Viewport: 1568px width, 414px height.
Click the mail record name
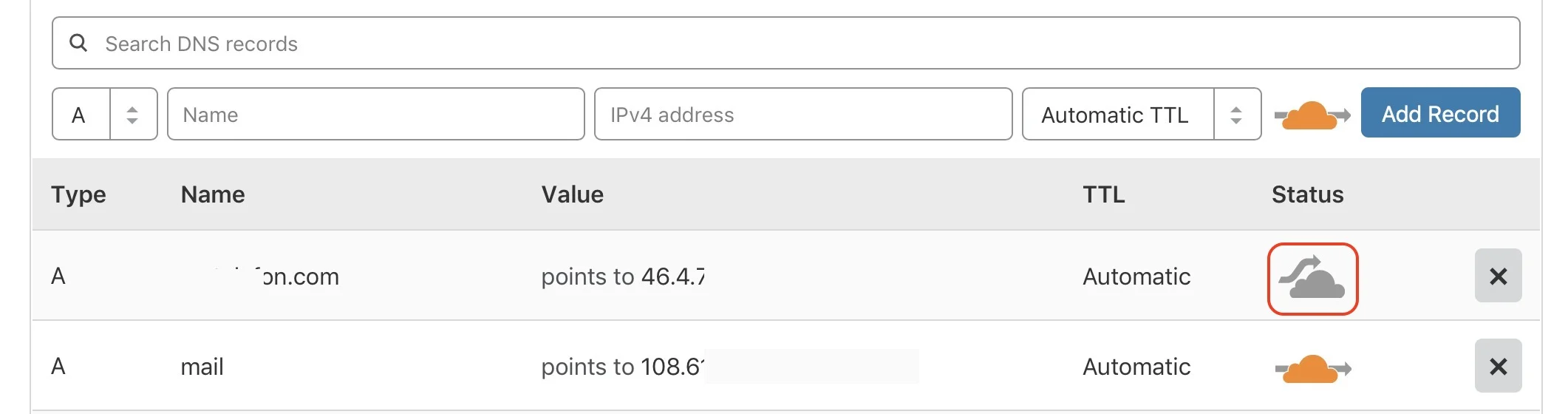click(x=202, y=367)
